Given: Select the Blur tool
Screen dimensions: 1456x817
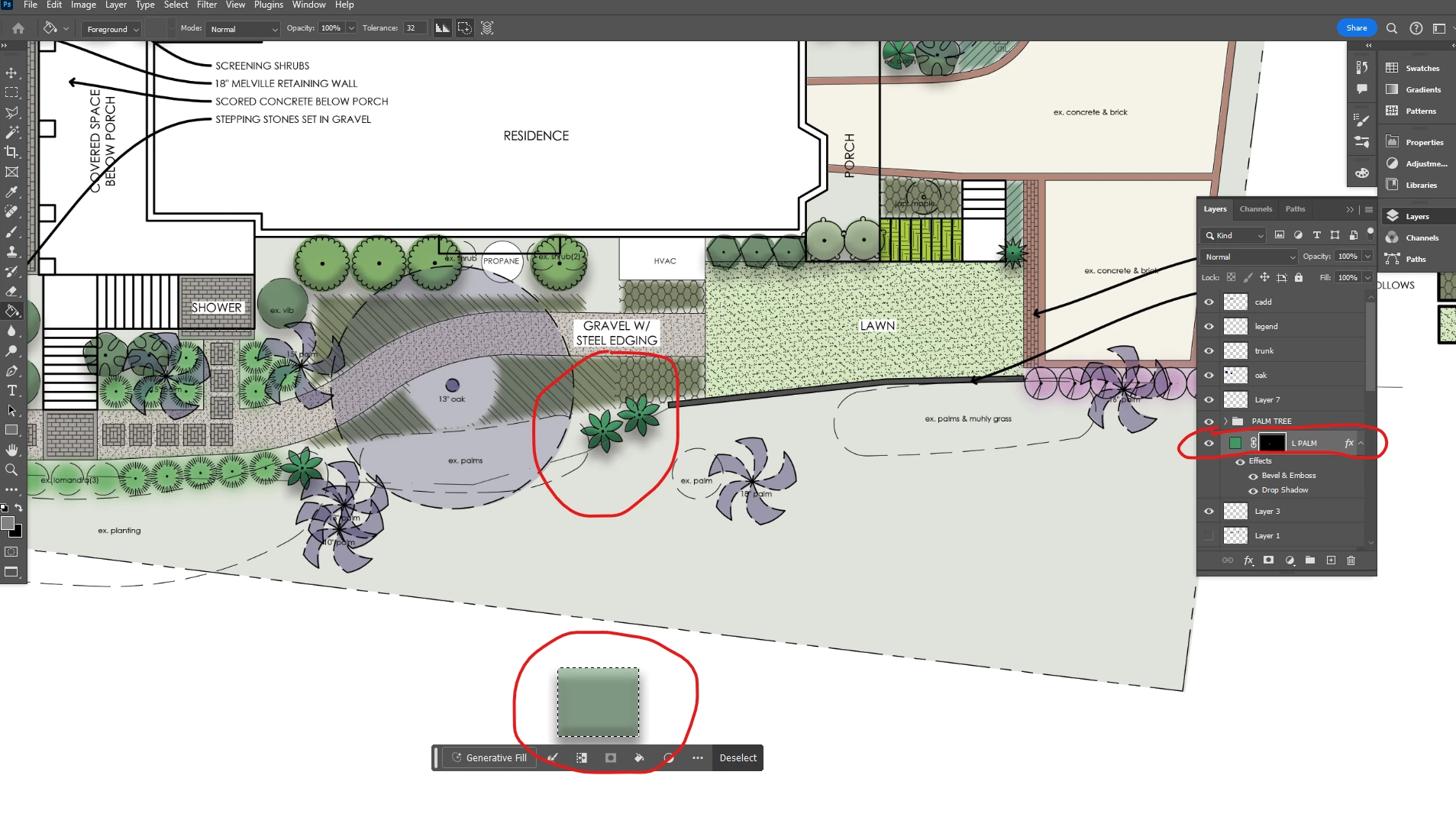Looking at the screenshot, I should [x=11, y=331].
